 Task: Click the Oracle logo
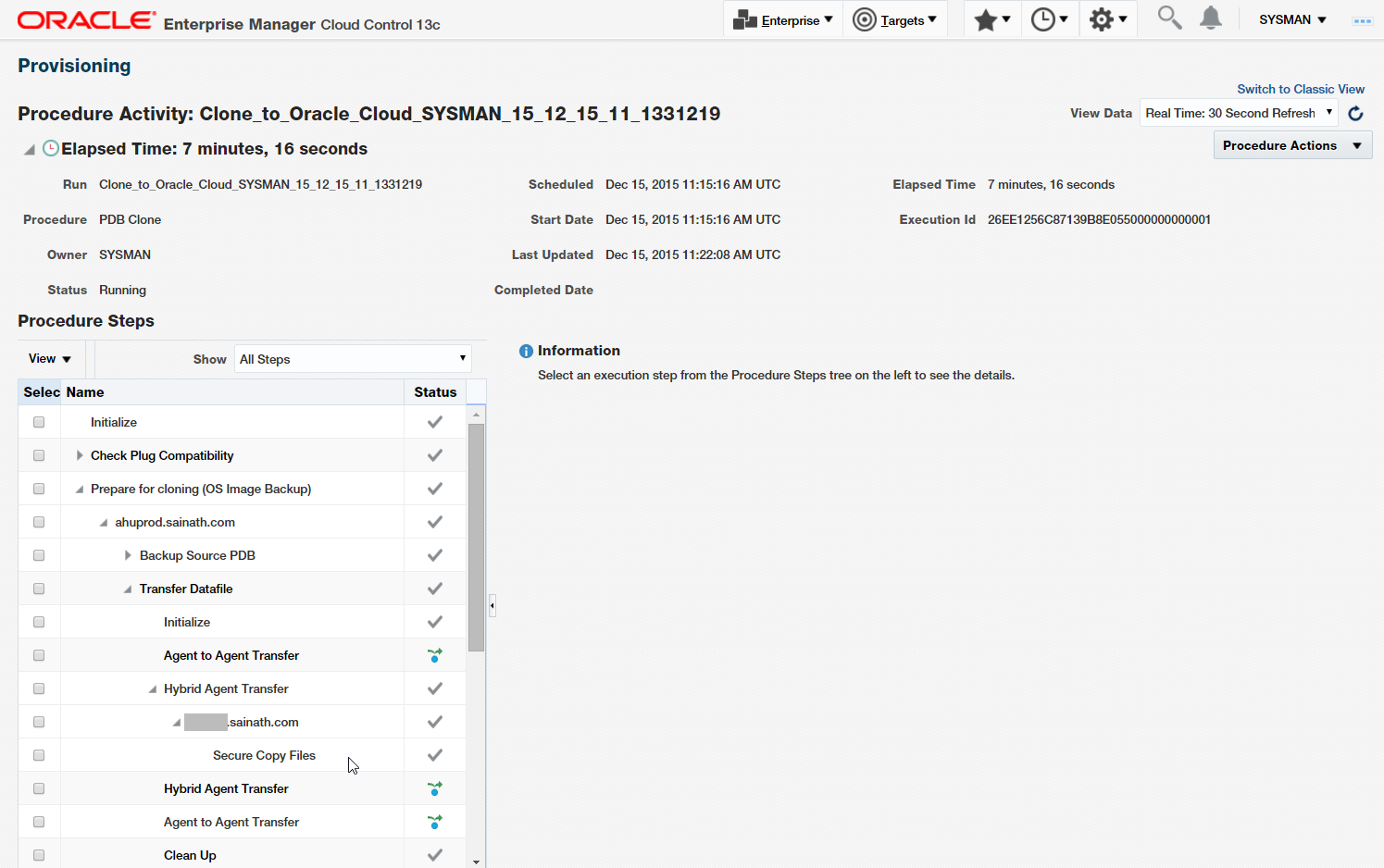click(87, 19)
